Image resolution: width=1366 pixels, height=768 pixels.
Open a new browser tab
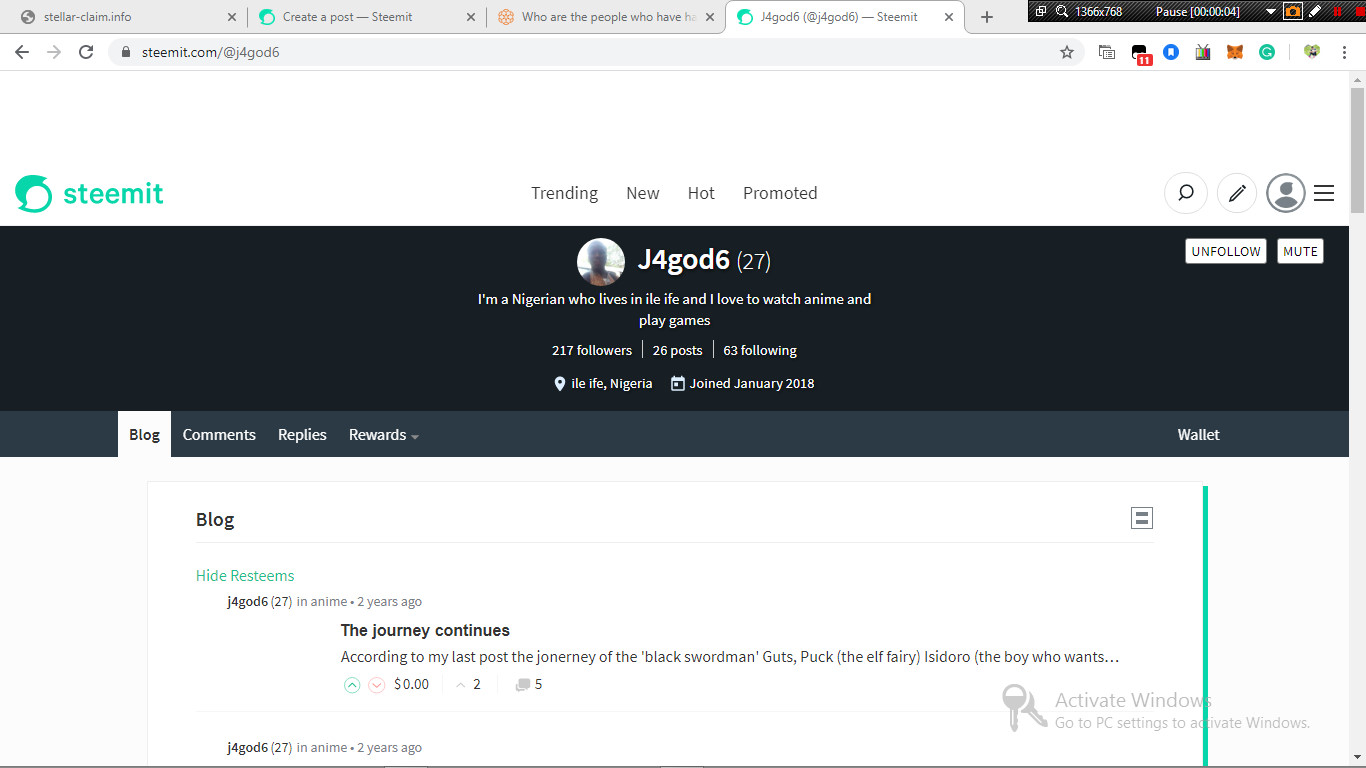click(x=987, y=17)
